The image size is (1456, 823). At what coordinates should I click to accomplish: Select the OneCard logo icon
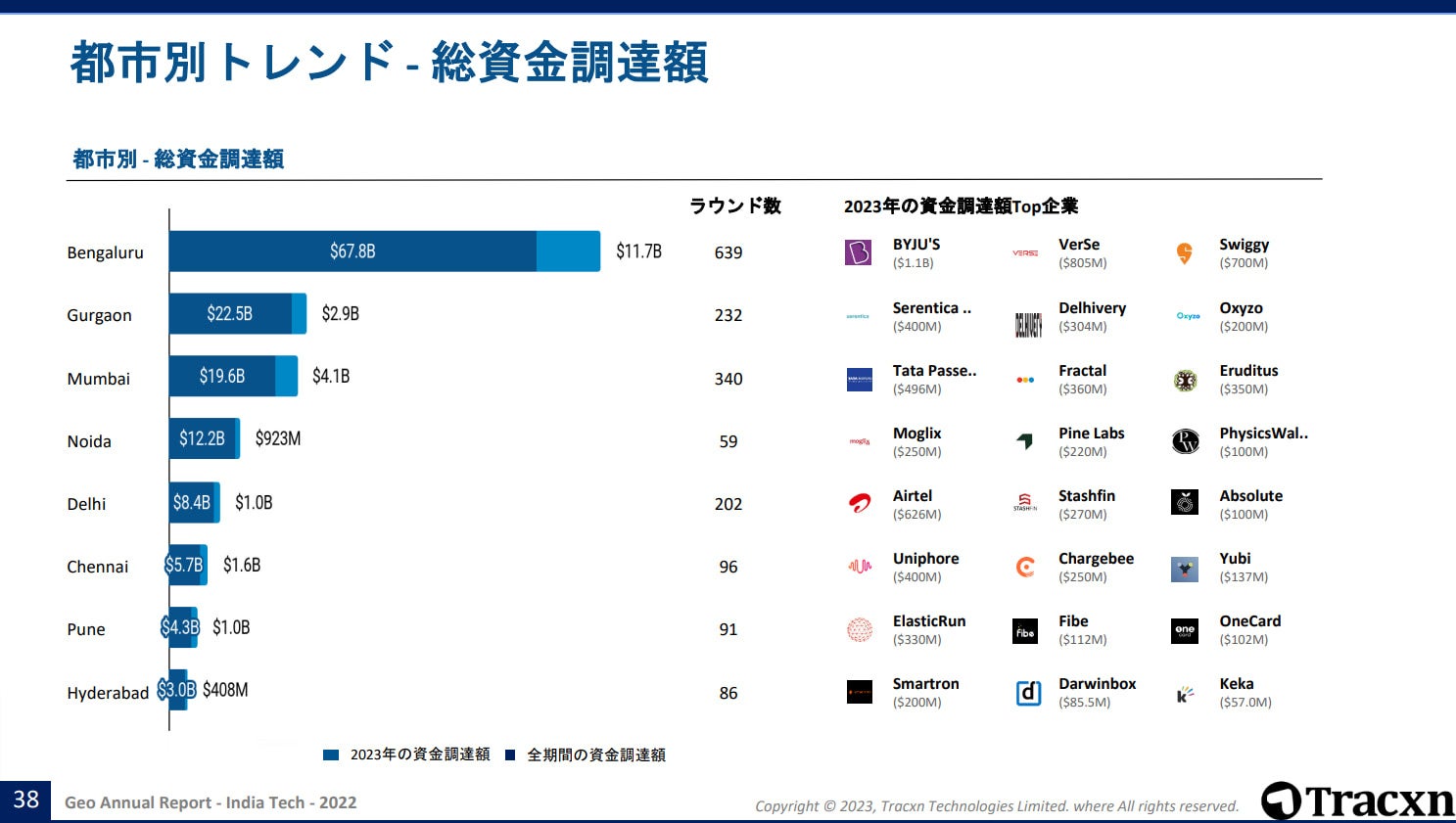pos(1185,631)
